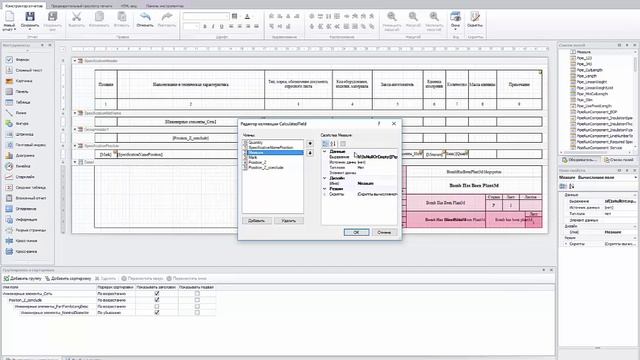Switch to the Print Preview ribbon tab
The width and height of the screenshot is (640, 360).
tap(82, 6)
